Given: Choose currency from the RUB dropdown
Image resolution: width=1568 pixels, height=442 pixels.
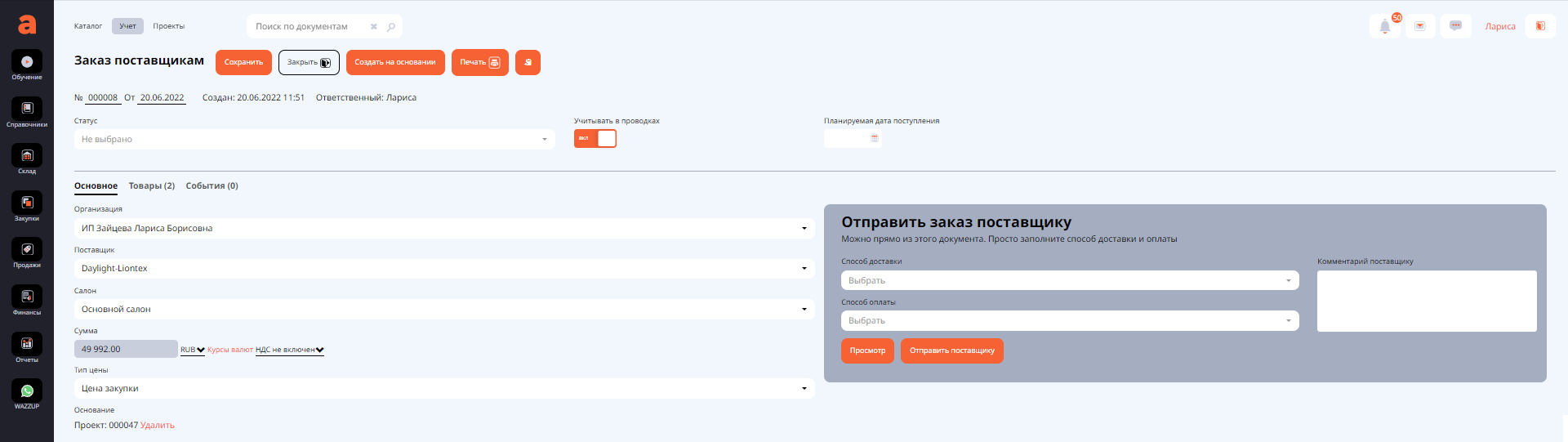Looking at the screenshot, I should [193, 350].
